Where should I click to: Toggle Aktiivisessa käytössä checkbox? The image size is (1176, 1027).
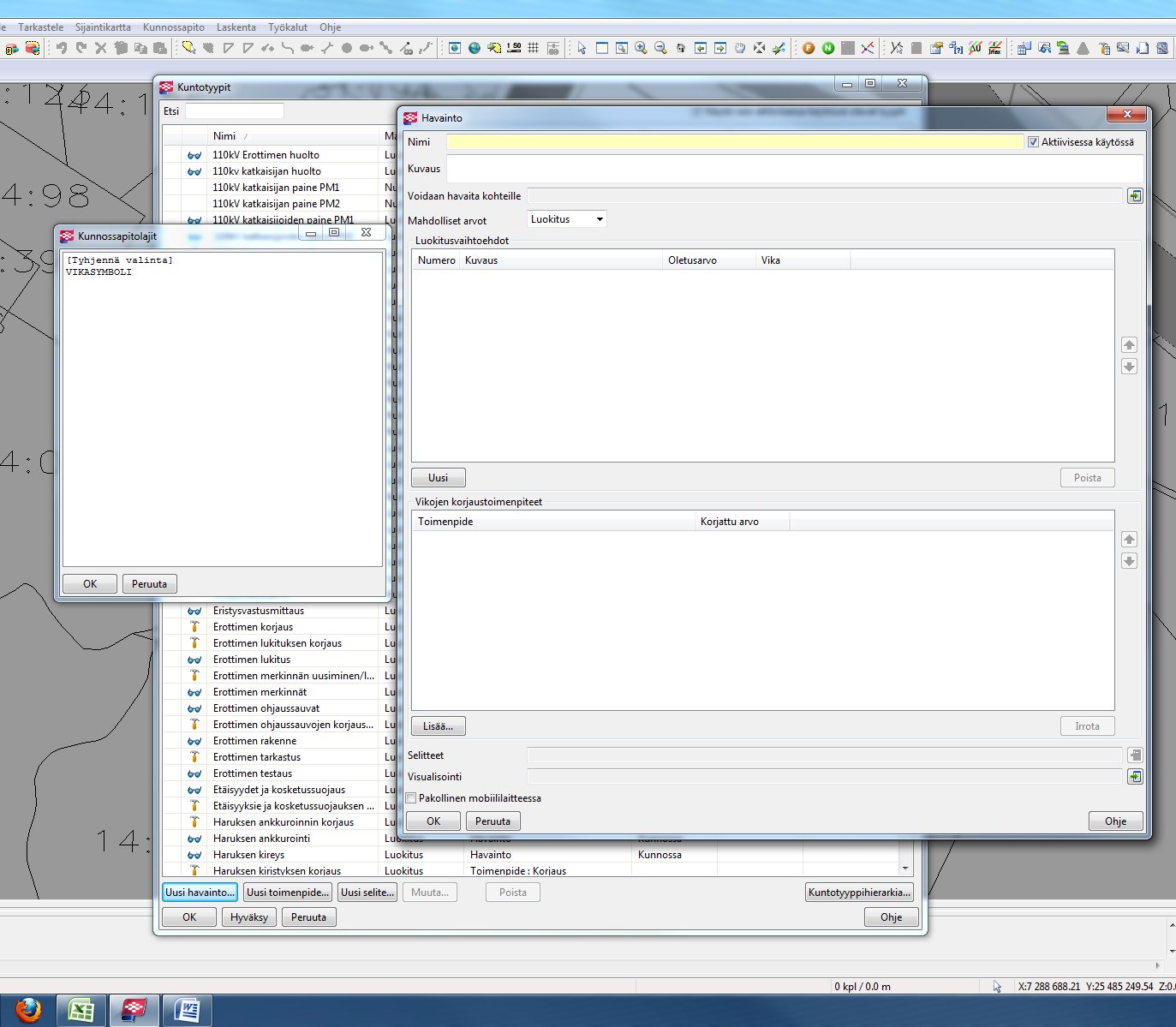click(x=1033, y=142)
